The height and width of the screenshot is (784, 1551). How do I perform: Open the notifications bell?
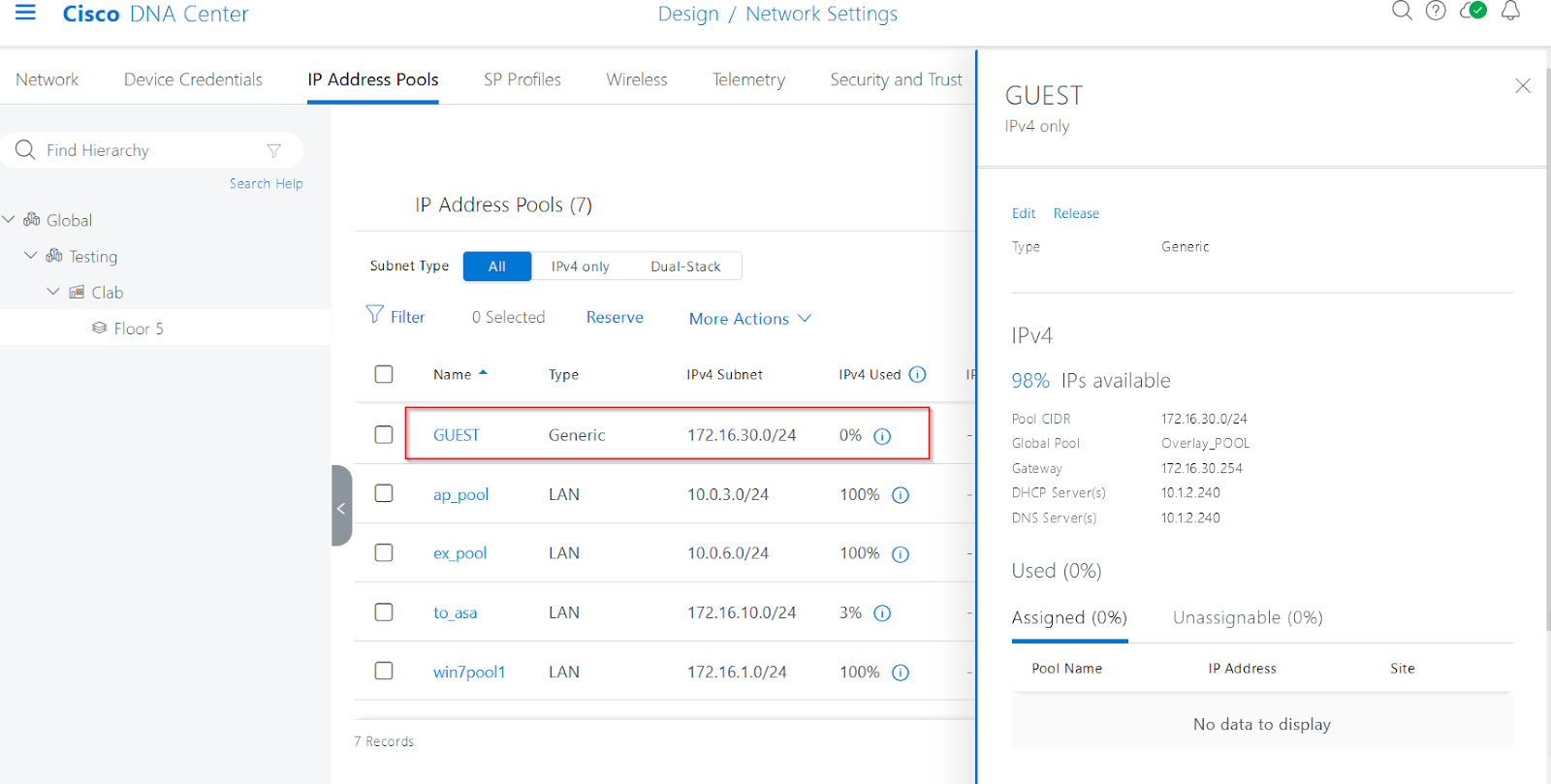[1510, 11]
